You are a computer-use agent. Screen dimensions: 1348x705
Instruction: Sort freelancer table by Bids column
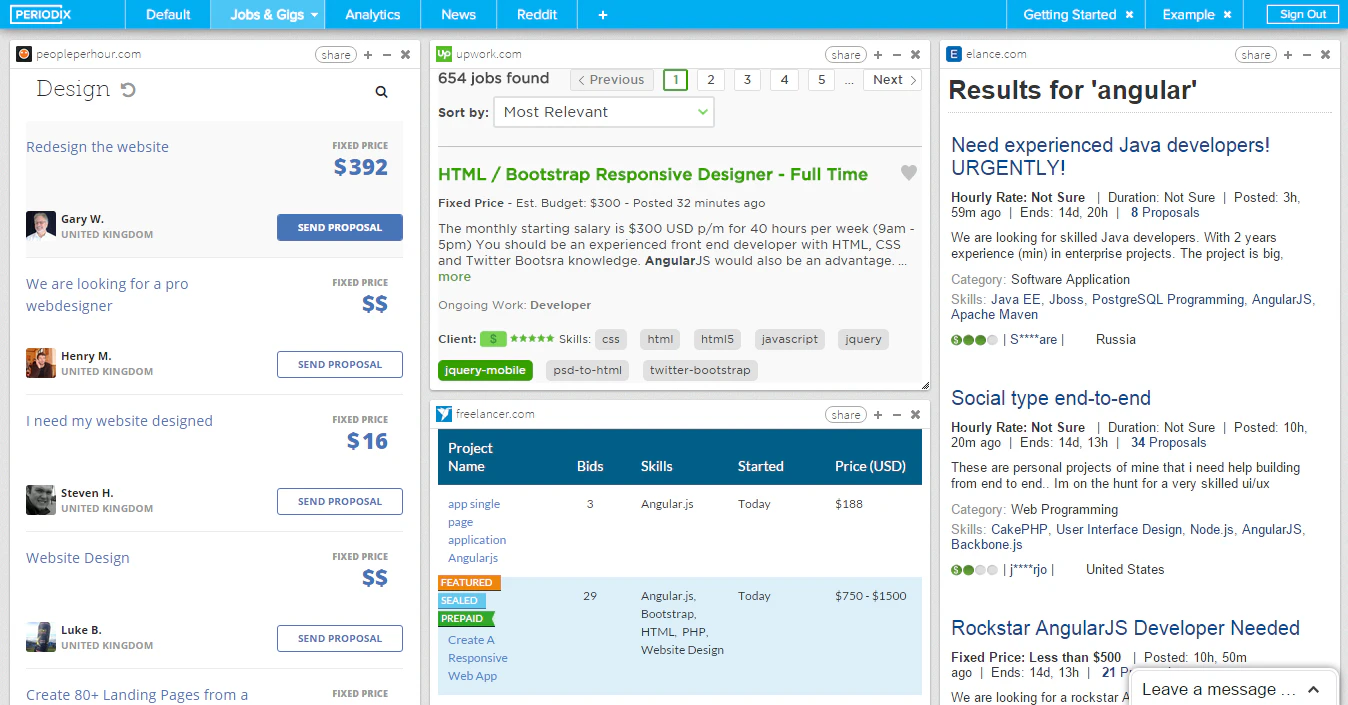pos(590,466)
